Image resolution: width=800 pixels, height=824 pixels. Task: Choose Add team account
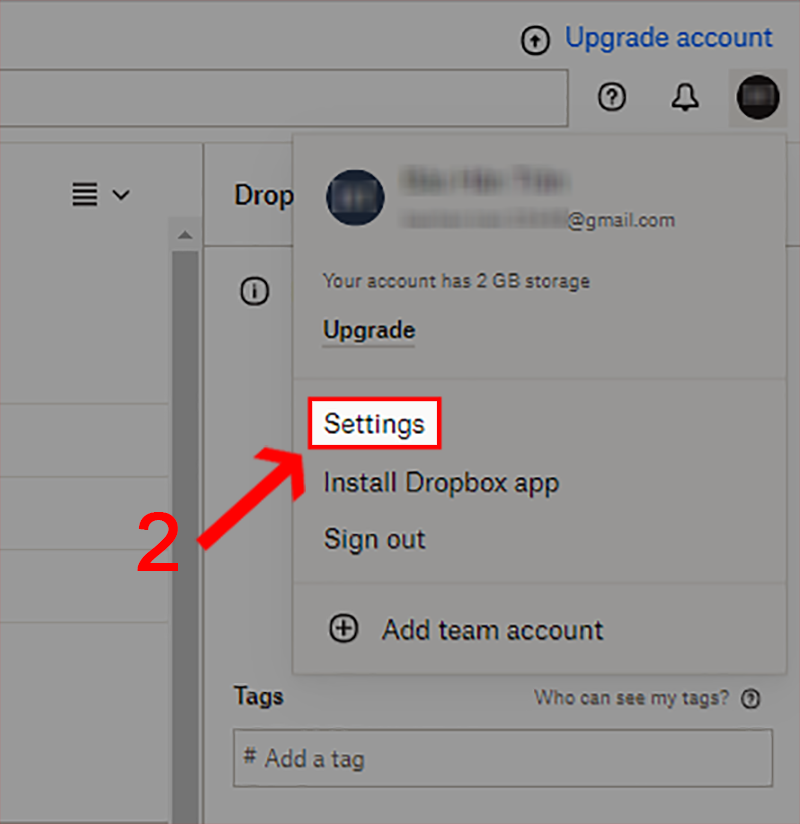pyautogui.click(x=493, y=630)
